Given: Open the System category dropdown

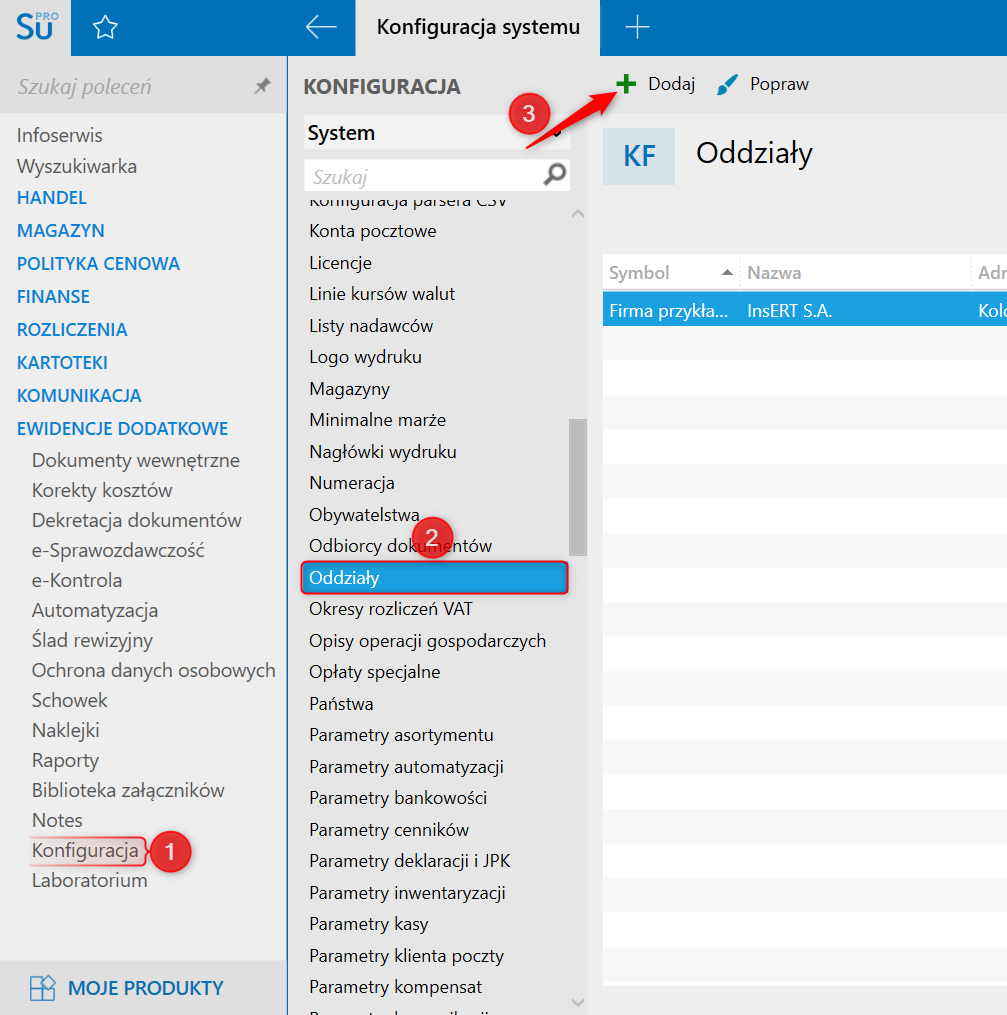Looking at the screenshot, I should (x=435, y=133).
